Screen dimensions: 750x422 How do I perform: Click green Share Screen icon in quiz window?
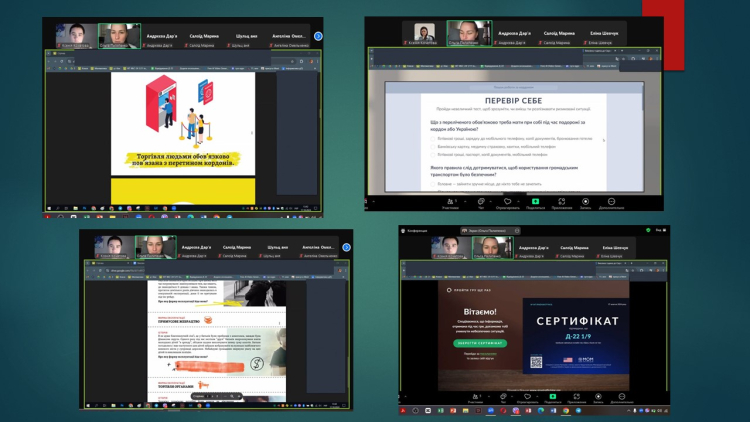point(535,202)
